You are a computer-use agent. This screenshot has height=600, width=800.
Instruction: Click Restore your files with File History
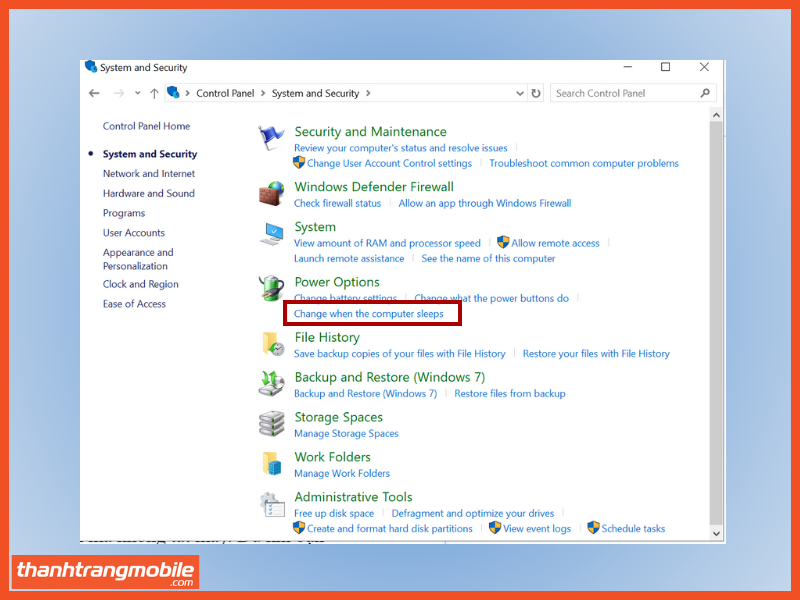tap(596, 354)
